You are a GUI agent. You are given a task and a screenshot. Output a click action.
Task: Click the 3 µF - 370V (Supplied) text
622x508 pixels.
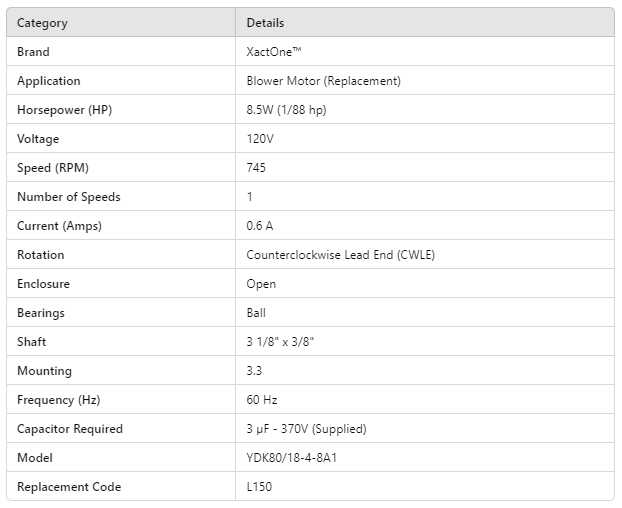coord(306,429)
